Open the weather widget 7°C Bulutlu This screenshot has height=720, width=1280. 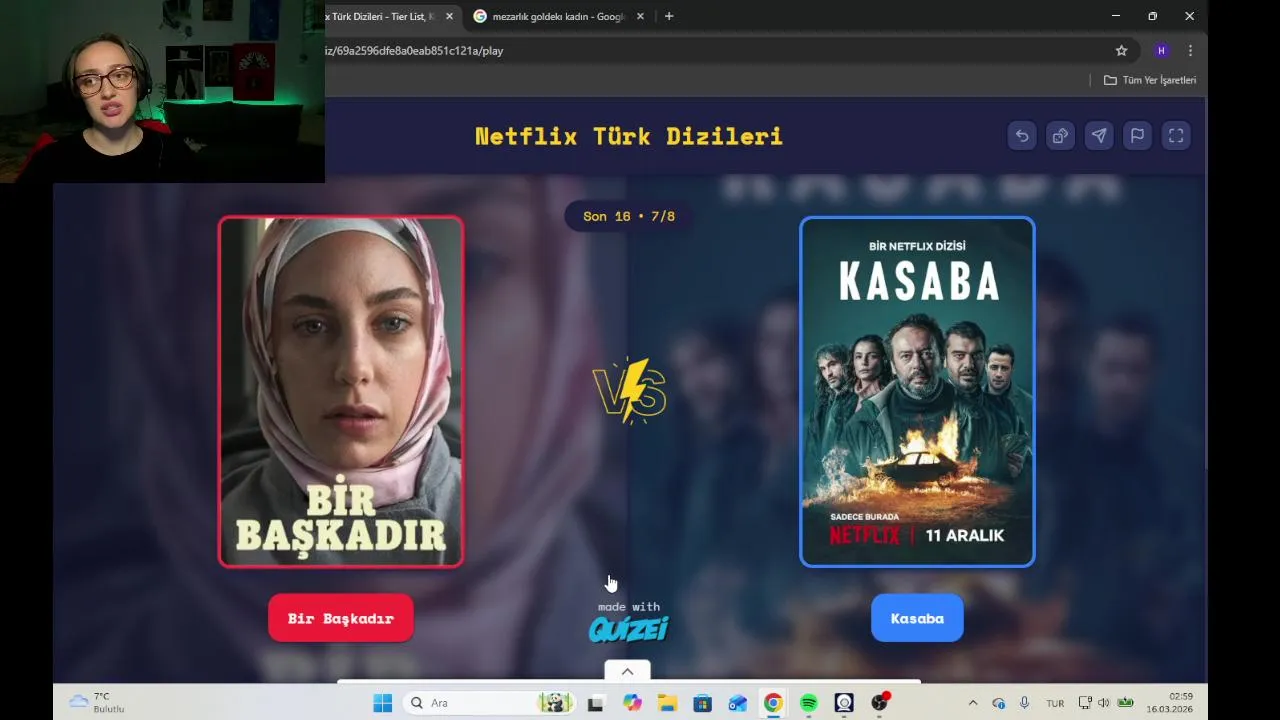point(97,702)
